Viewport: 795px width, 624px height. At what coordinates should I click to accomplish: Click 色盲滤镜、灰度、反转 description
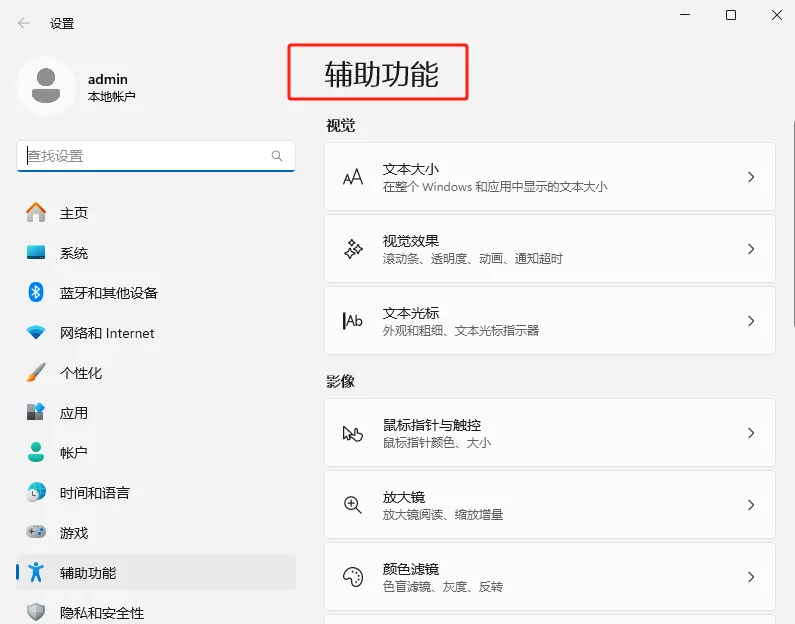coord(443,587)
